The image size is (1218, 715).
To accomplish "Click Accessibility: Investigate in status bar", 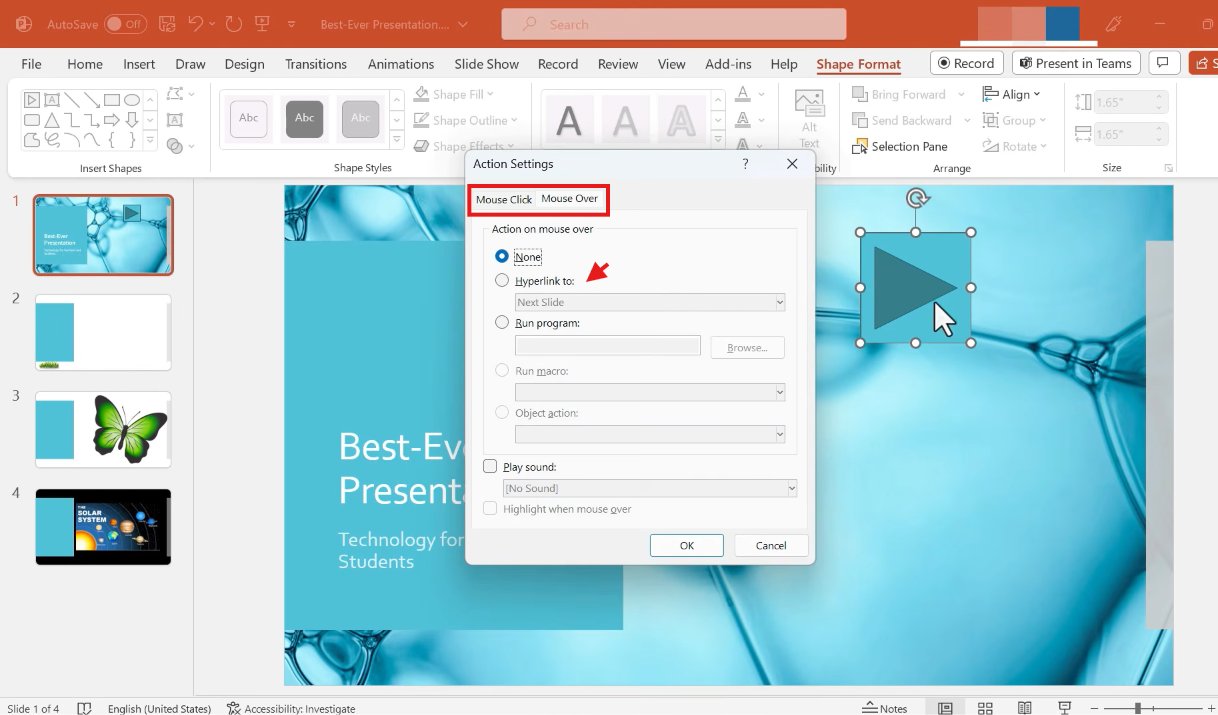I will (291, 708).
